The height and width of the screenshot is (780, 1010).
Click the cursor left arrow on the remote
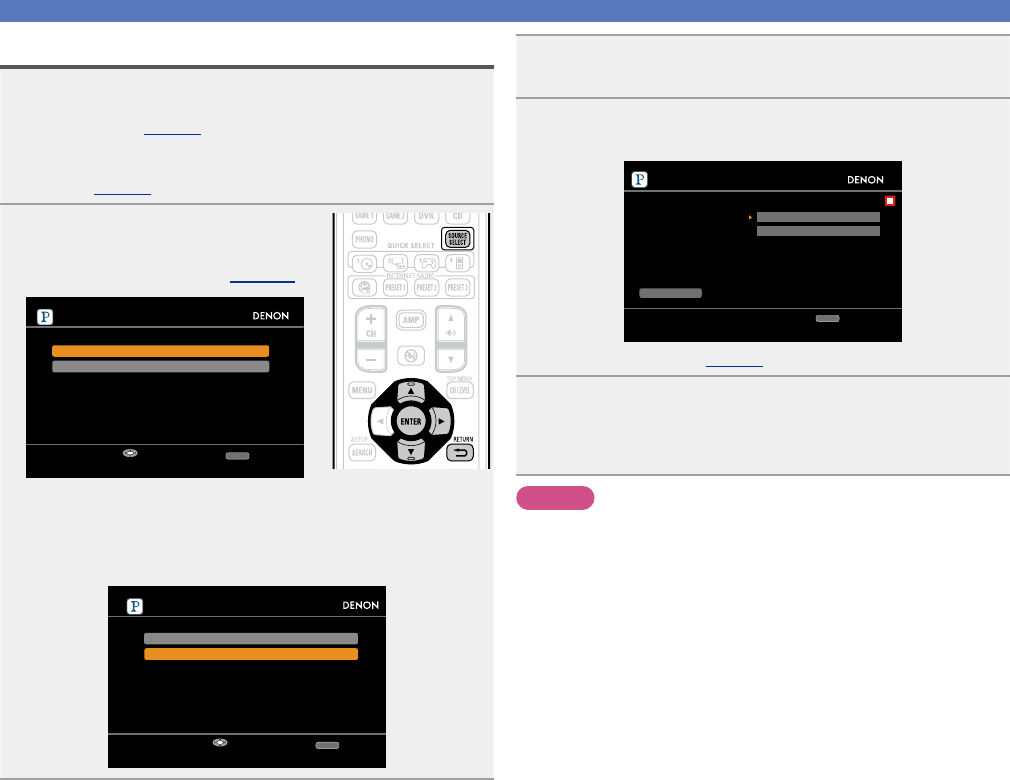pyautogui.click(x=380, y=422)
